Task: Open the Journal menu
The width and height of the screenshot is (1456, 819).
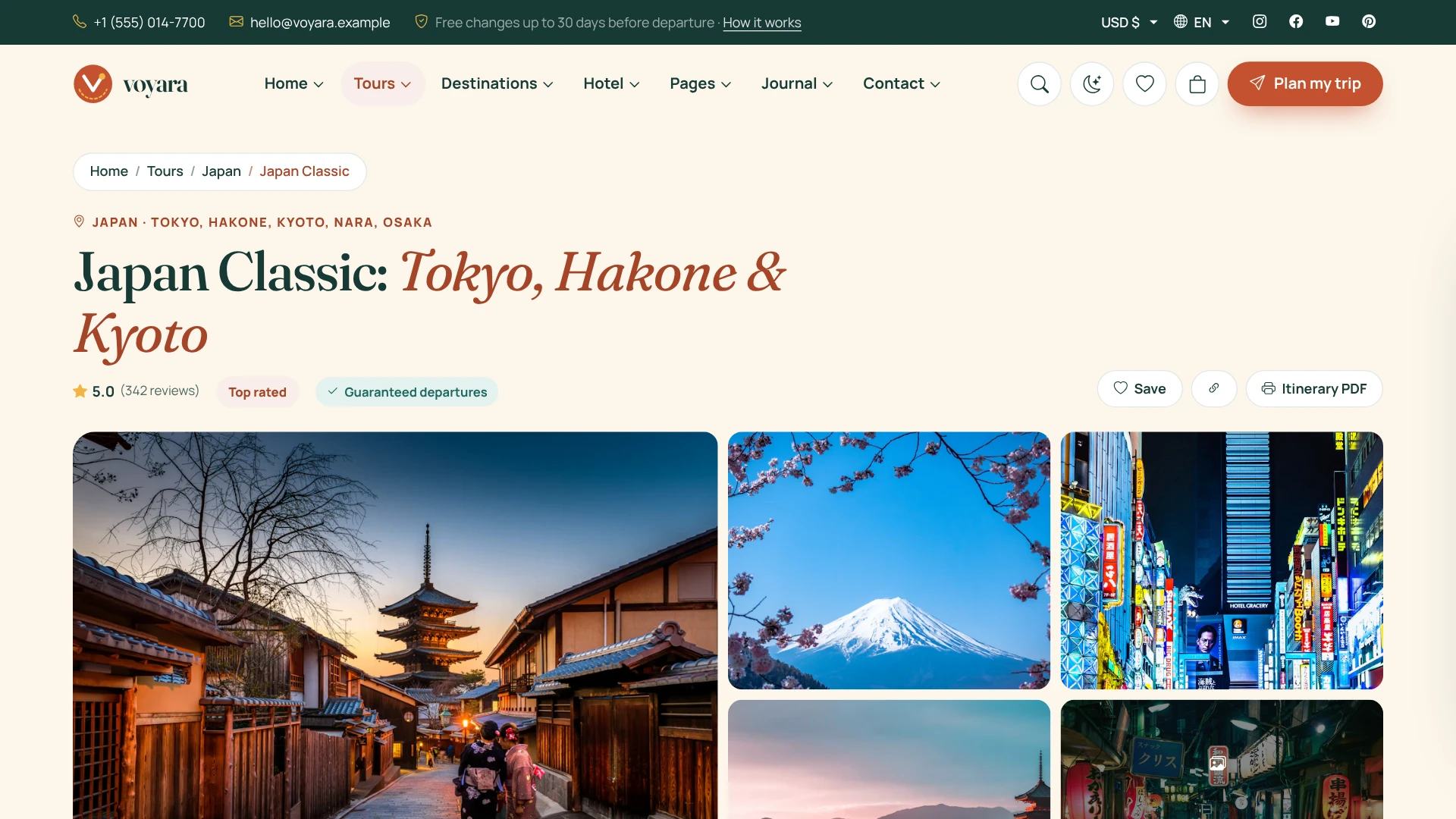Action: (x=797, y=84)
